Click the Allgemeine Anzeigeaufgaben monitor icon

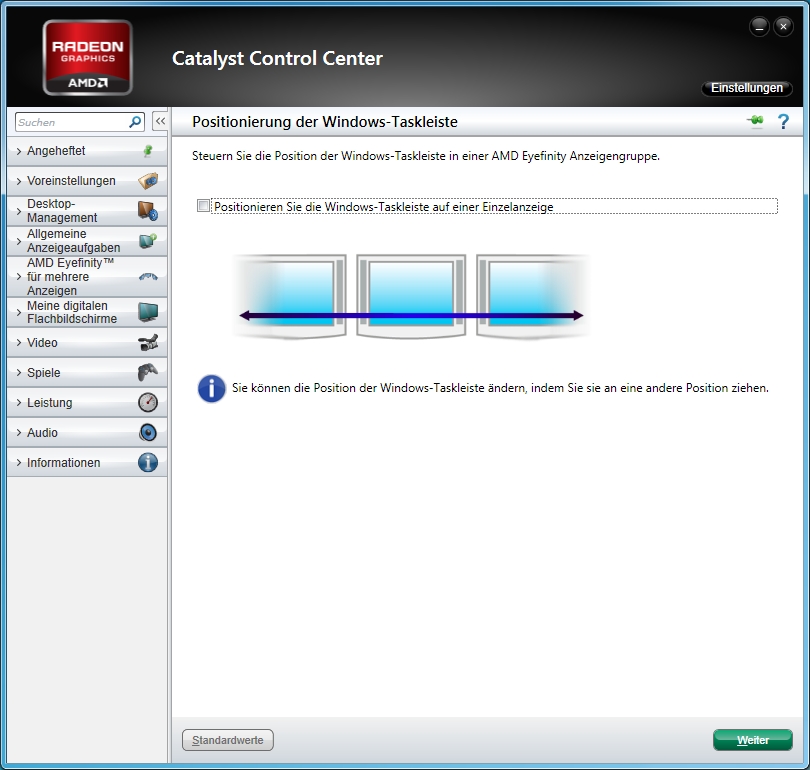click(148, 241)
